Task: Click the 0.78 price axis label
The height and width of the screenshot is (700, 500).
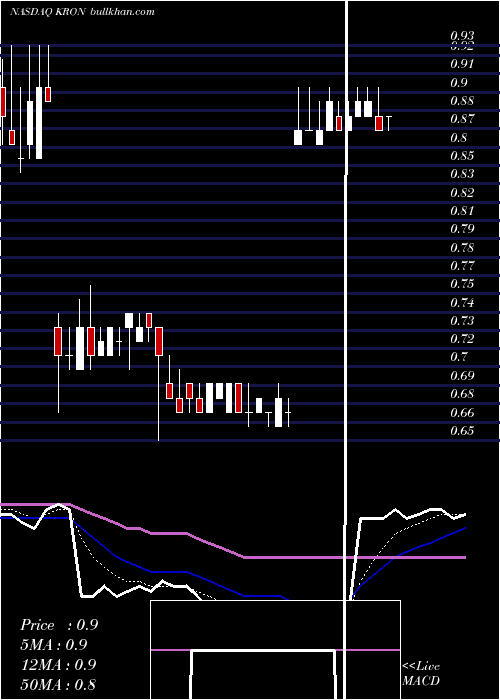Action: click(x=462, y=247)
